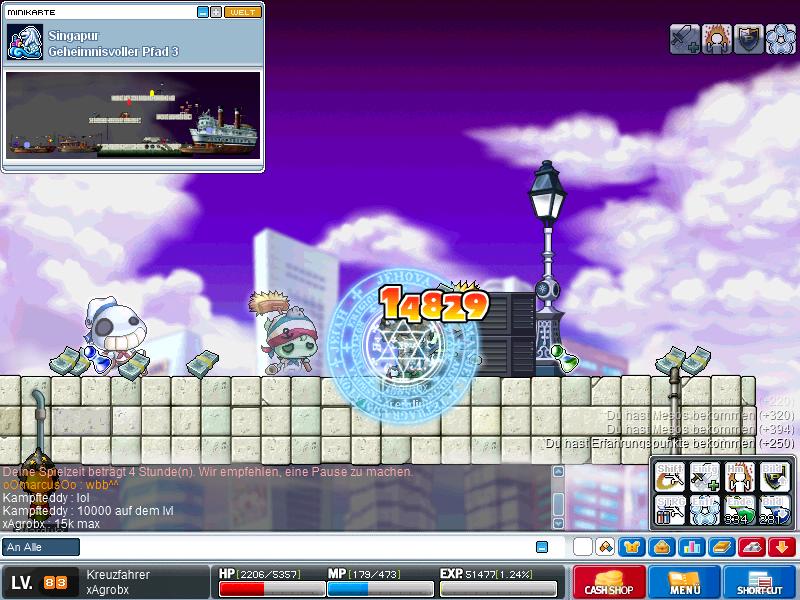Open the inventory with the bag icon
The image size is (800, 600).
click(x=661, y=547)
